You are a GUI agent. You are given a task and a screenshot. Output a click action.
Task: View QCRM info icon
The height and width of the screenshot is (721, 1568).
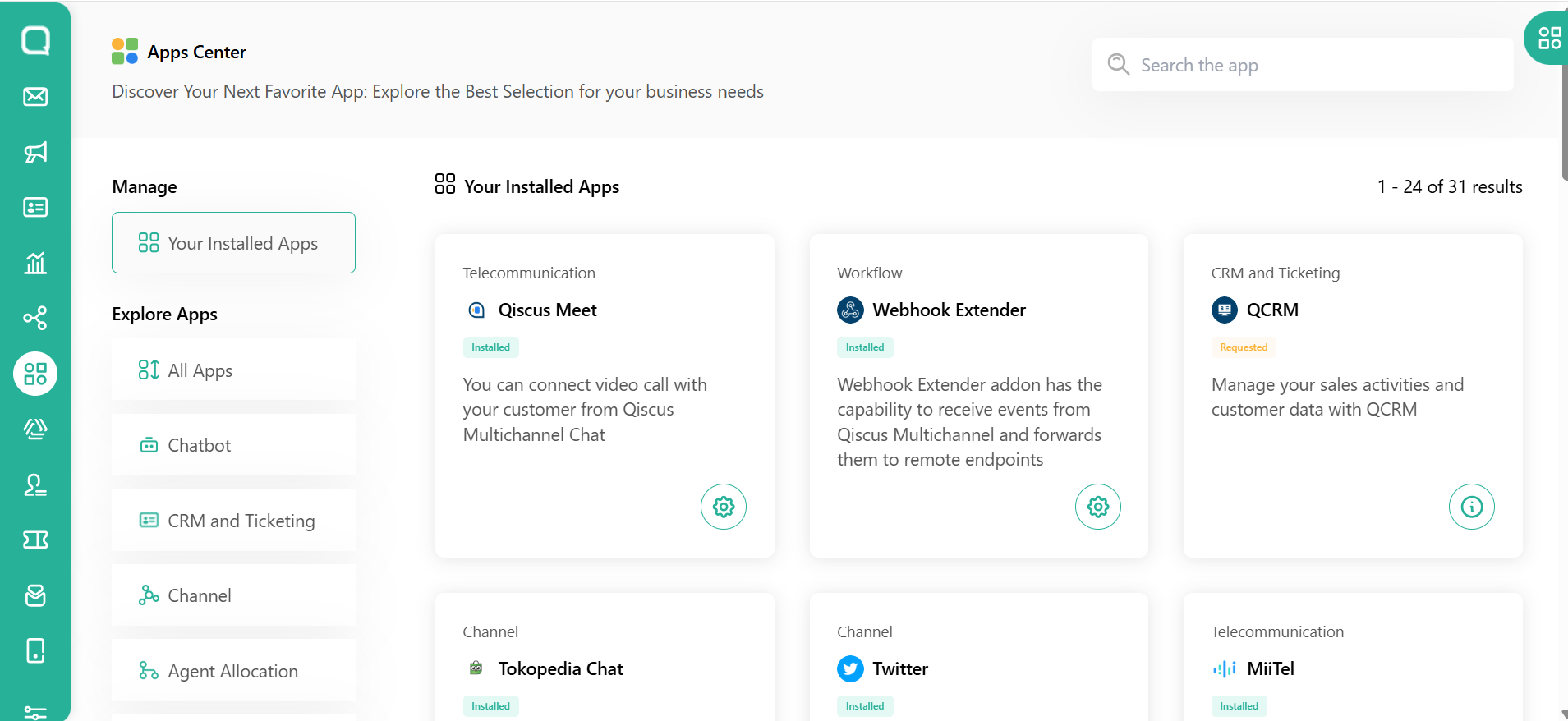tap(1471, 507)
